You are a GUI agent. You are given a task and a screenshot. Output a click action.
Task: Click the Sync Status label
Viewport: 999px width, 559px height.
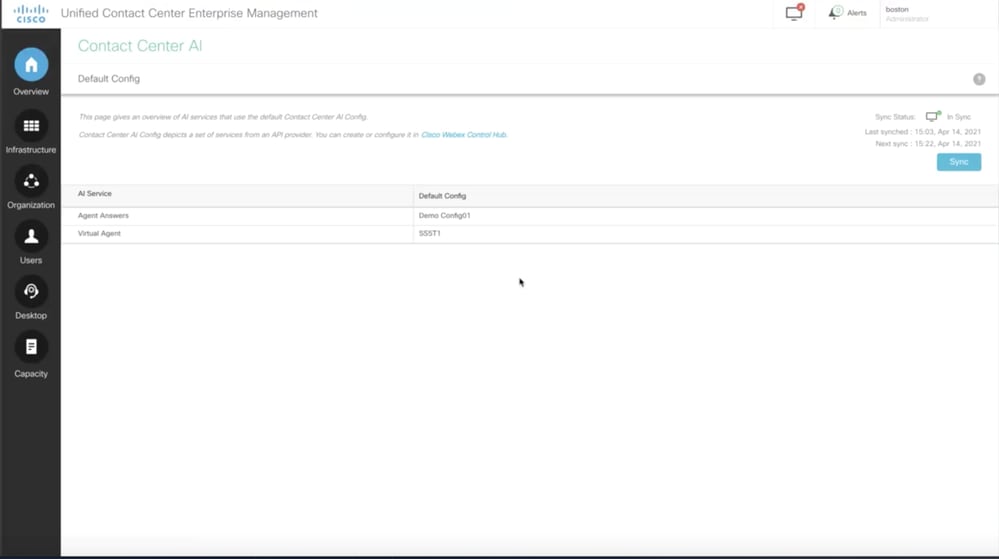click(x=895, y=117)
